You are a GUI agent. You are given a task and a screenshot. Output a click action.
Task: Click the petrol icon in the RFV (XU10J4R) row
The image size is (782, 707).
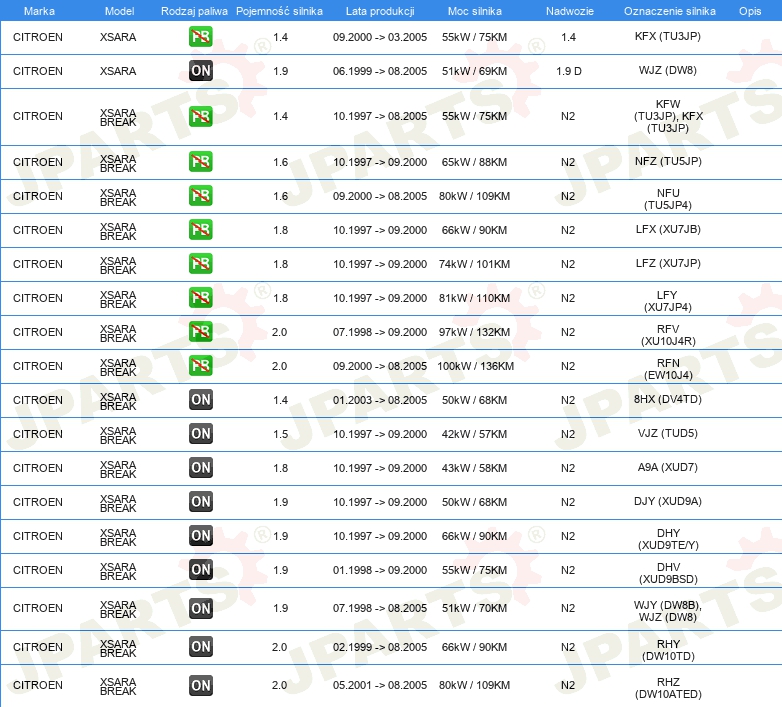coord(200,332)
